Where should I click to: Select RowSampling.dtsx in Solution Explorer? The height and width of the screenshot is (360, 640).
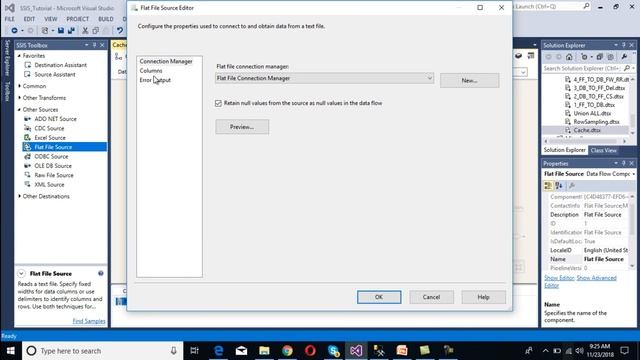[x=596, y=122]
